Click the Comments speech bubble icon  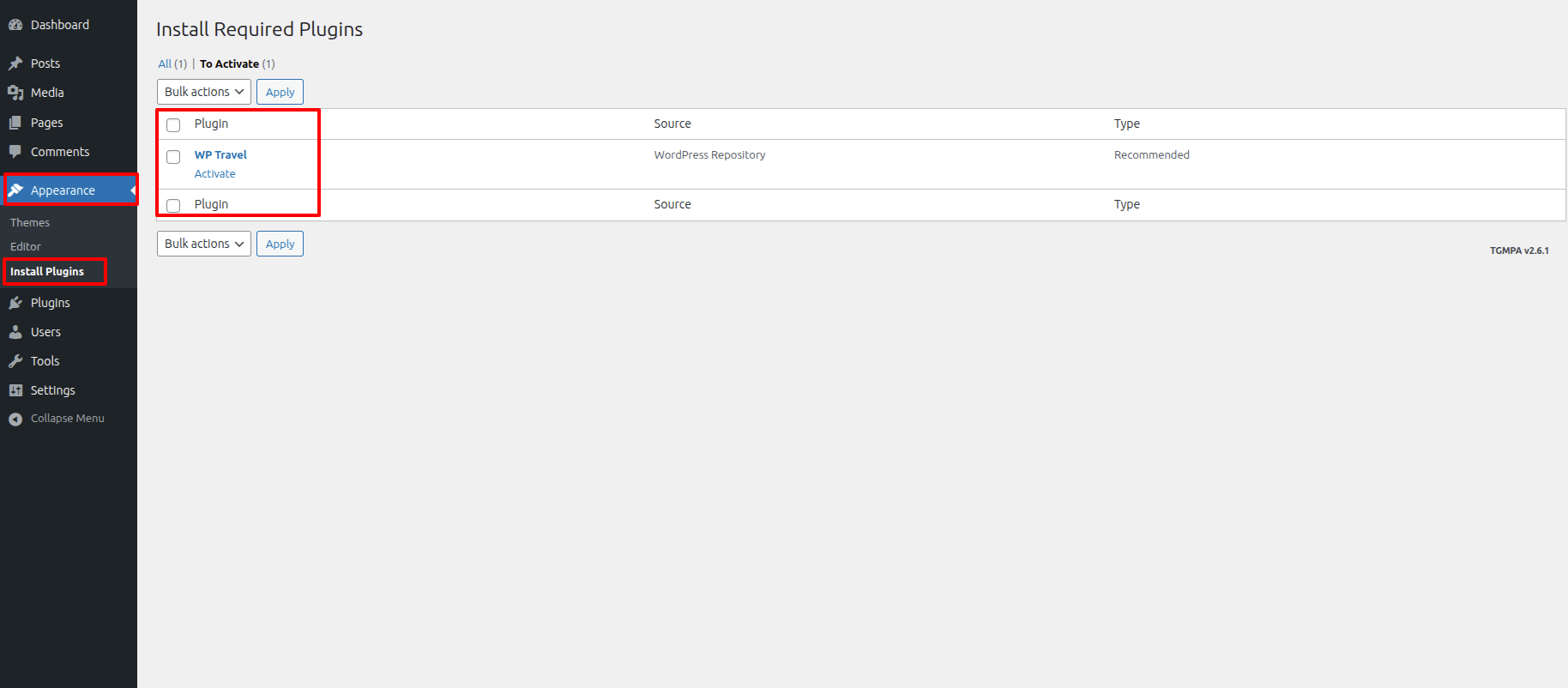tap(15, 152)
